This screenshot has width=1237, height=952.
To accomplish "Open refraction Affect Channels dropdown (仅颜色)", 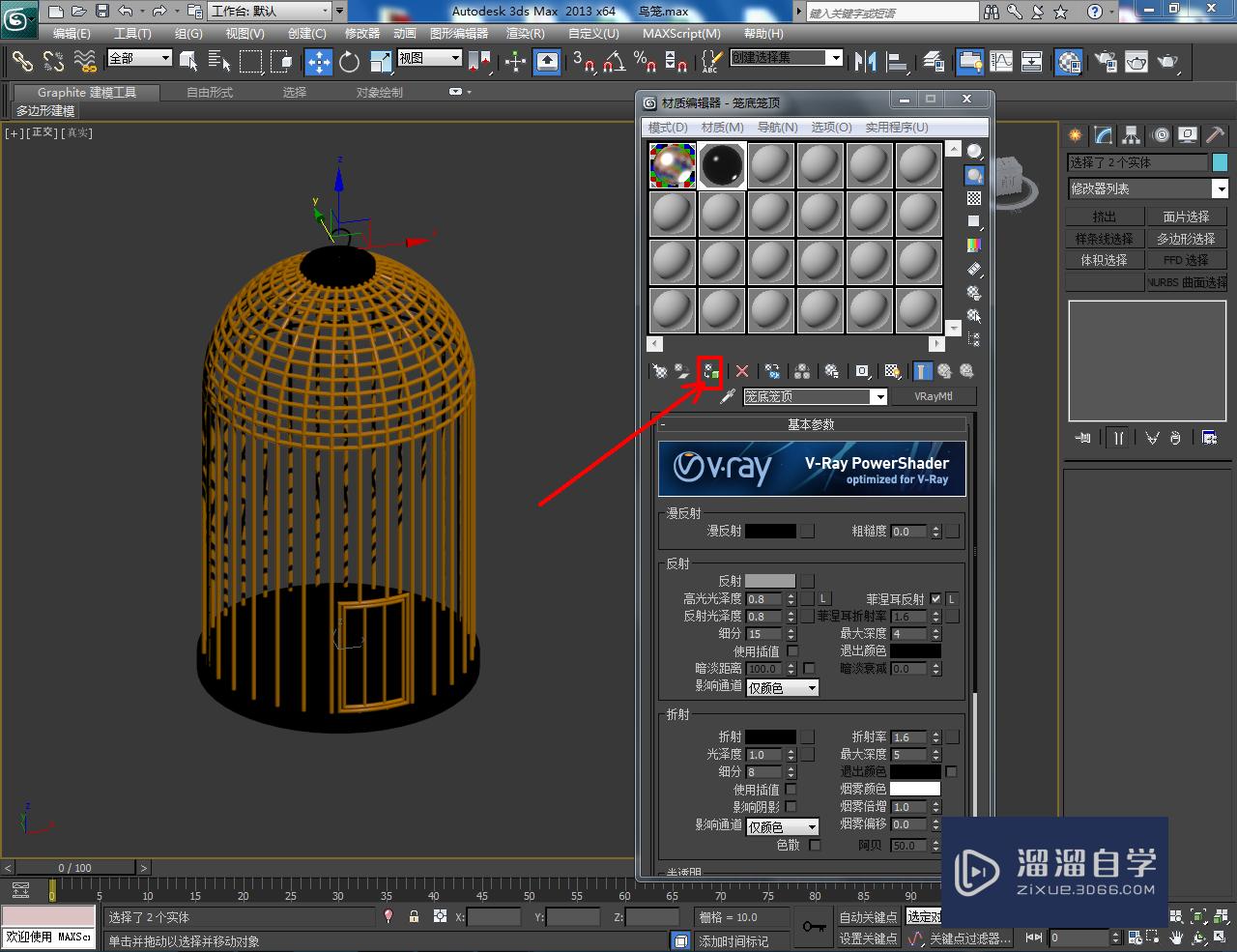I will click(783, 826).
